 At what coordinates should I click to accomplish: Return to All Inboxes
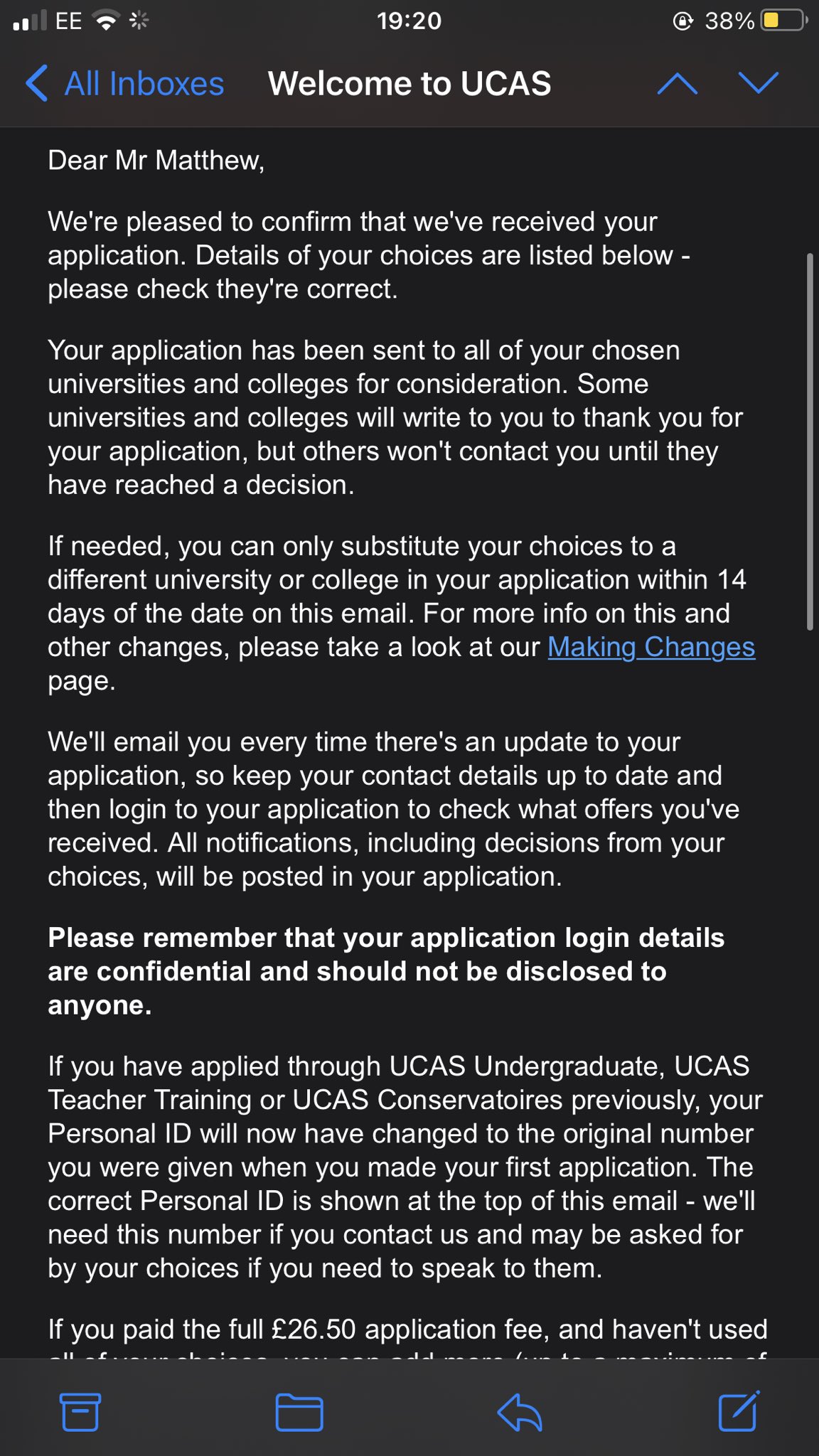click(x=144, y=84)
